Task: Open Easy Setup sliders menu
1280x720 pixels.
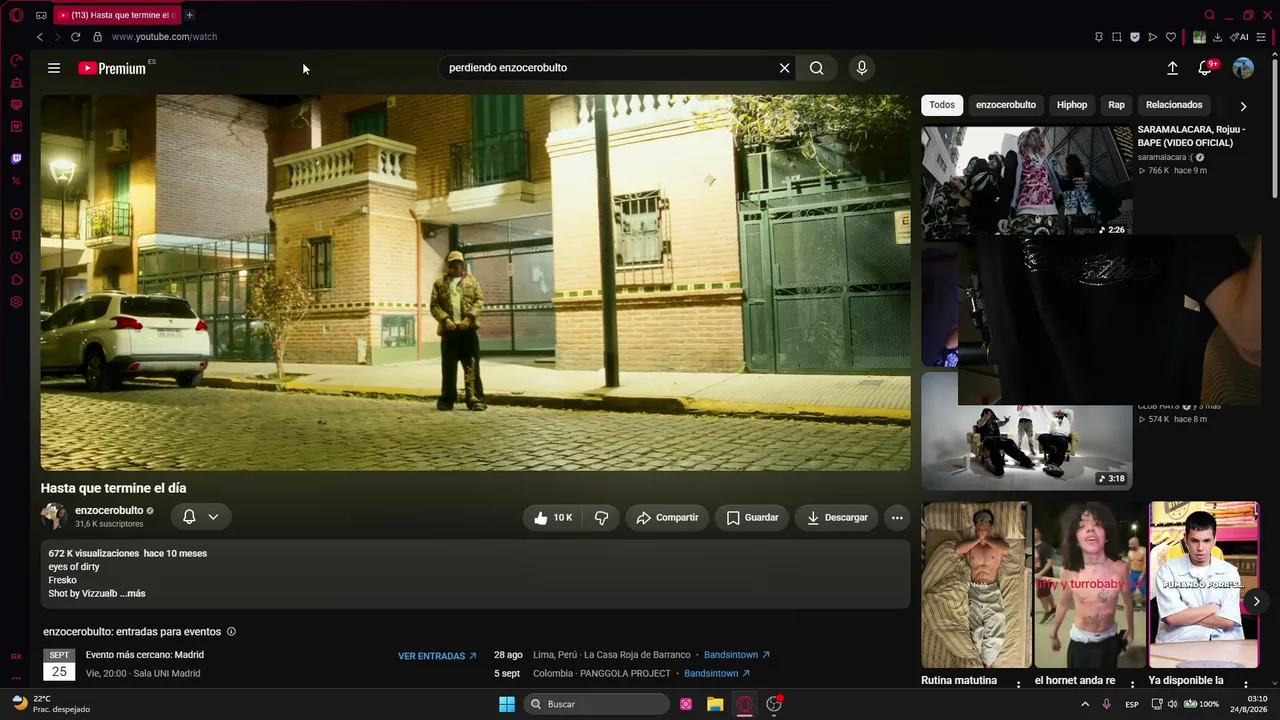Action: click(x=1261, y=37)
